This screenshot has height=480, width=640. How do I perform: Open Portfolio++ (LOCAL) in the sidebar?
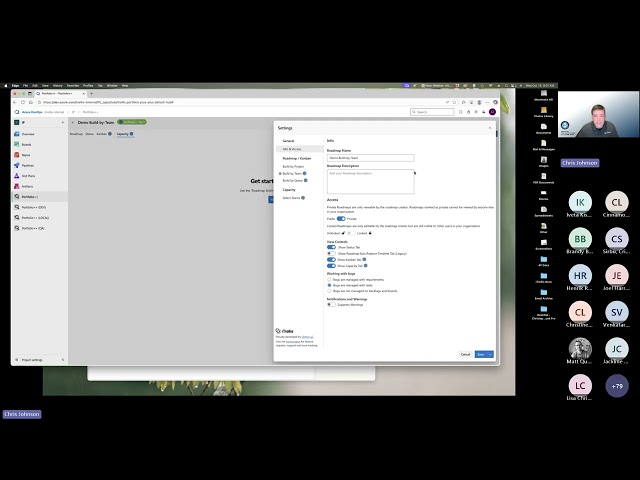coord(35,218)
